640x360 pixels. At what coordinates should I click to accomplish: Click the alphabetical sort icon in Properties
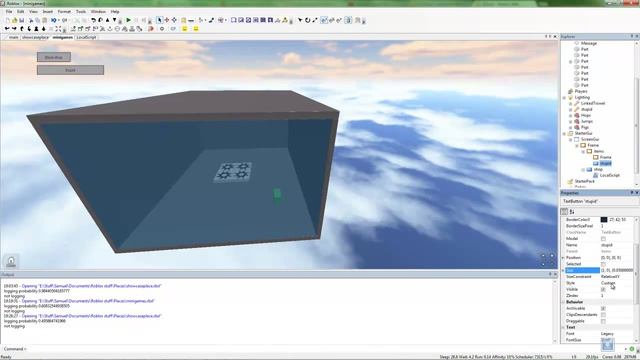pyautogui.click(x=572, y=211)
